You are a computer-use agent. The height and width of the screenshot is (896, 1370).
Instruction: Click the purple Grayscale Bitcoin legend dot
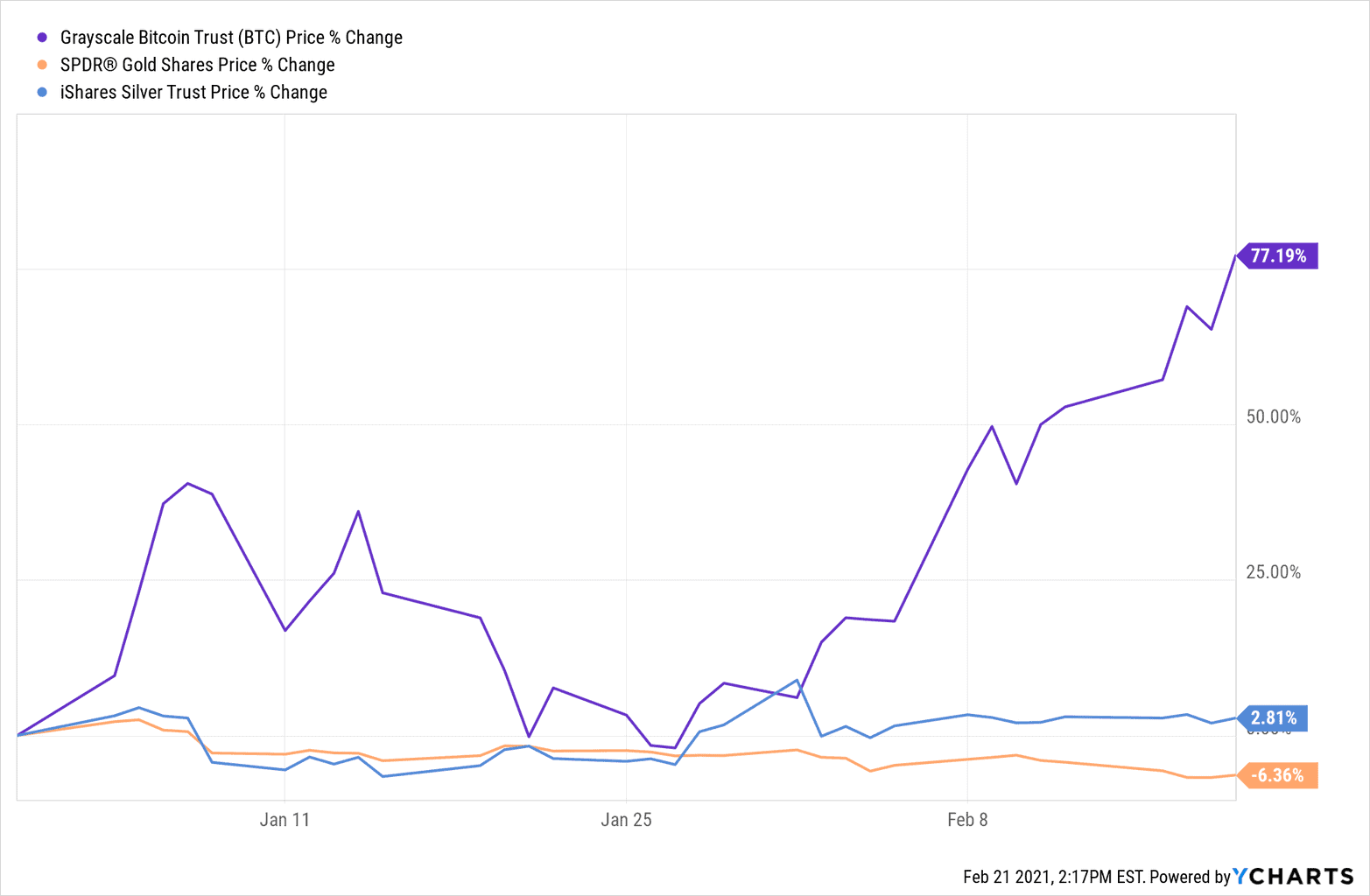click(42, 38)
